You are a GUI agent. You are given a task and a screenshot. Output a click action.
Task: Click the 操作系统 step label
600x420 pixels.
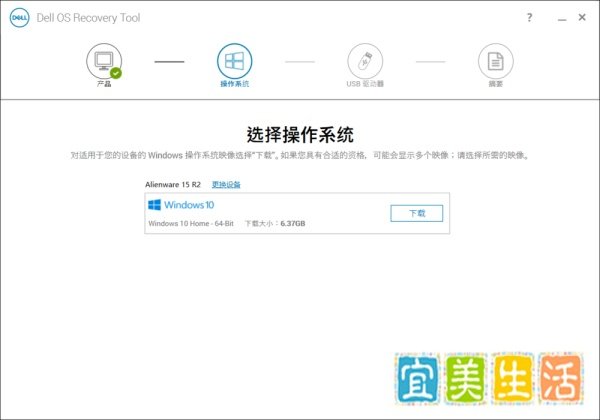[235, 84]
